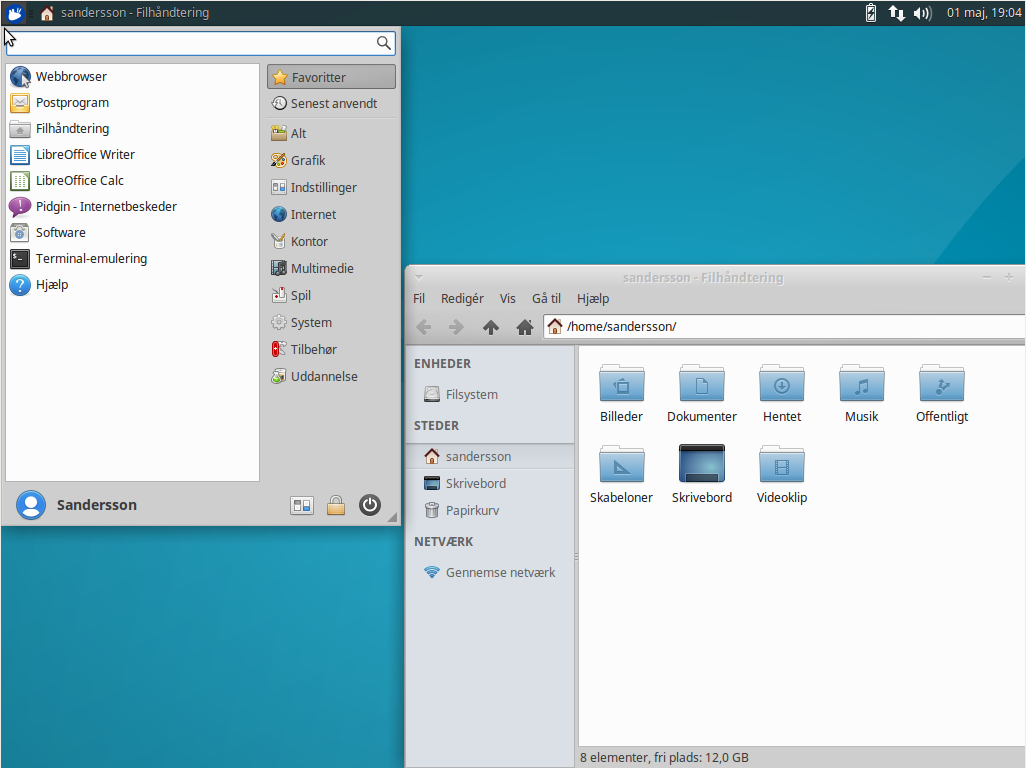Click the Sandersson user avatar
Viewport: 1026px width, 768px height.
coord(31,505)
